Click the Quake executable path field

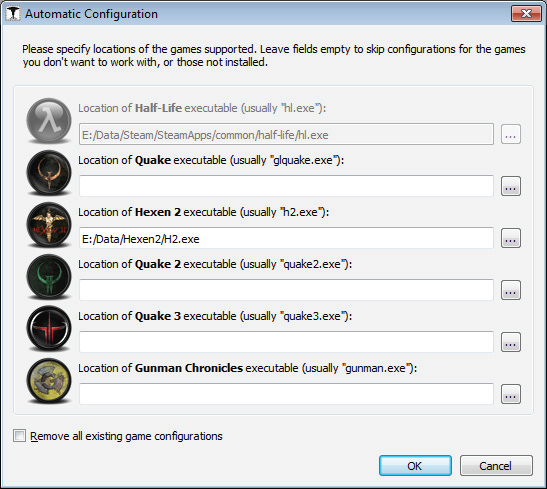tap(286, 186)
